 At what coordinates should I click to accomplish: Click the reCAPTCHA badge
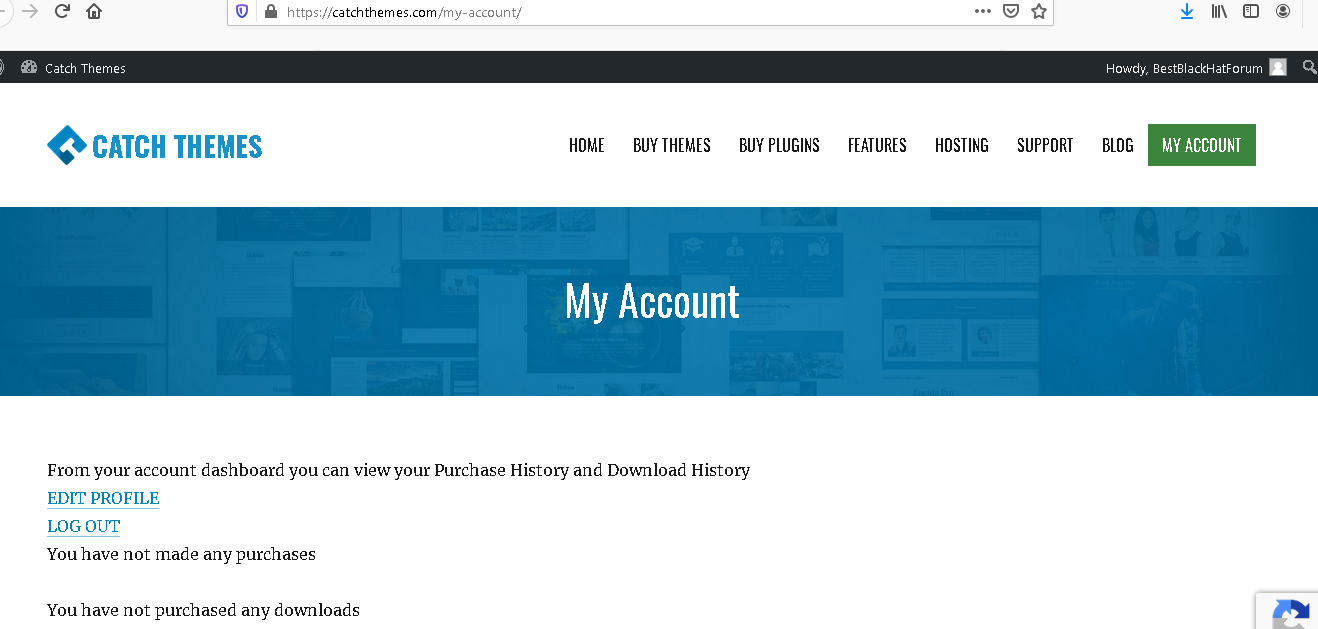click(1287, 611)
